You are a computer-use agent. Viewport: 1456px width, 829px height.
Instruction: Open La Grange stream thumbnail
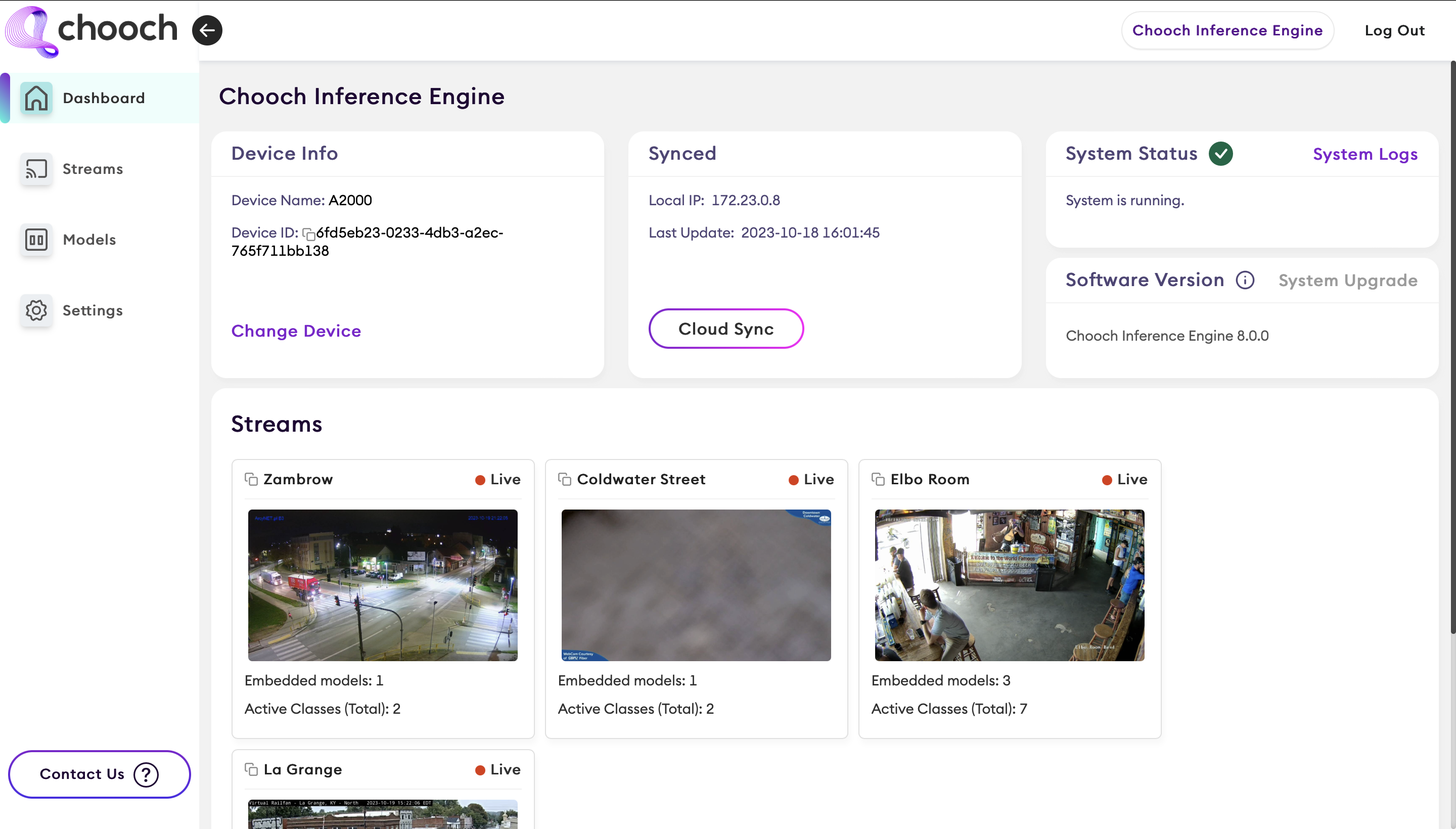click(x=383, y=814)
